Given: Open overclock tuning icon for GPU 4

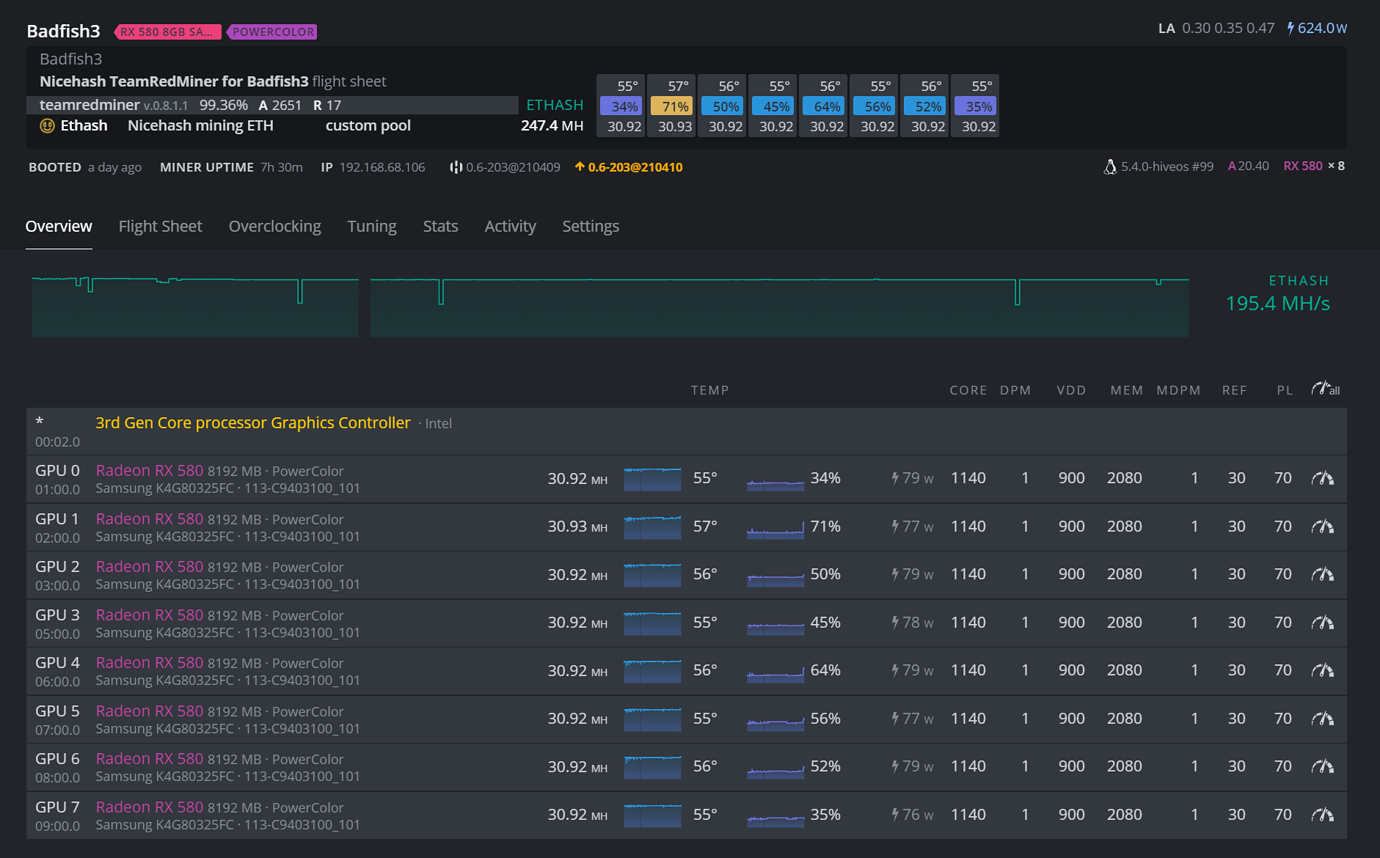Looking at the screenshot, I should (1322, 670).
